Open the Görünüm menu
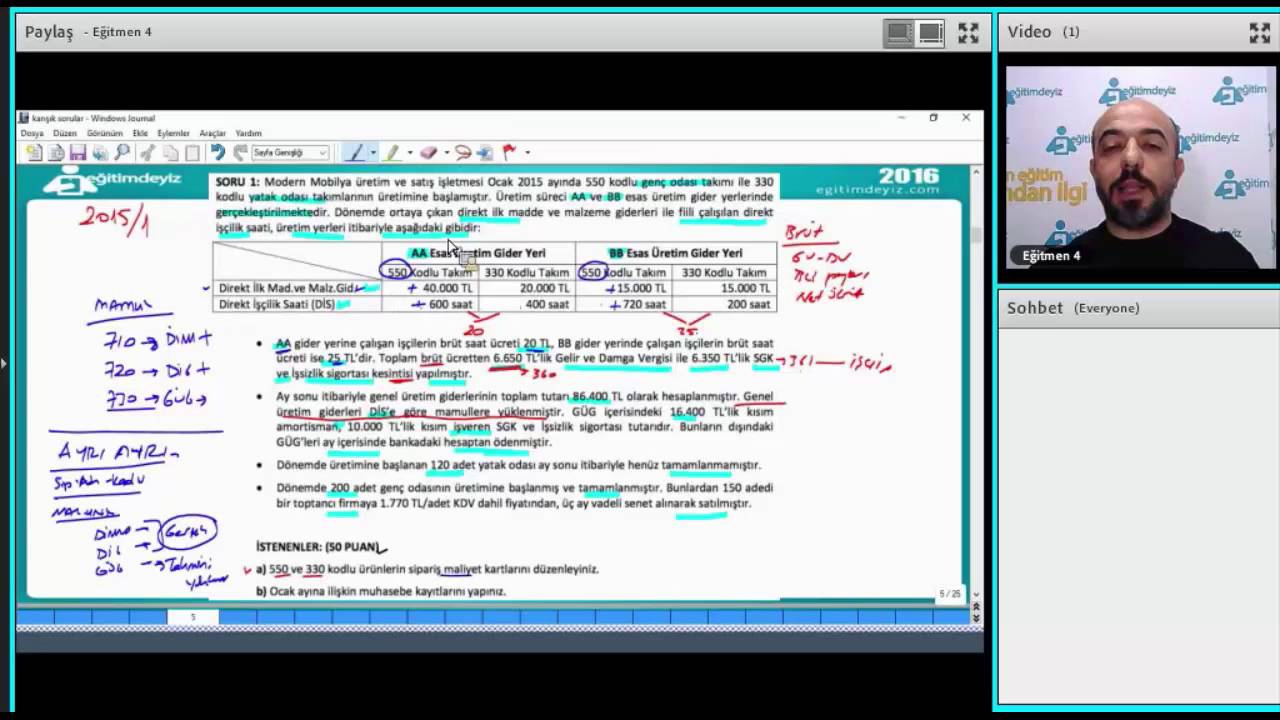 [x=105, y=133]
